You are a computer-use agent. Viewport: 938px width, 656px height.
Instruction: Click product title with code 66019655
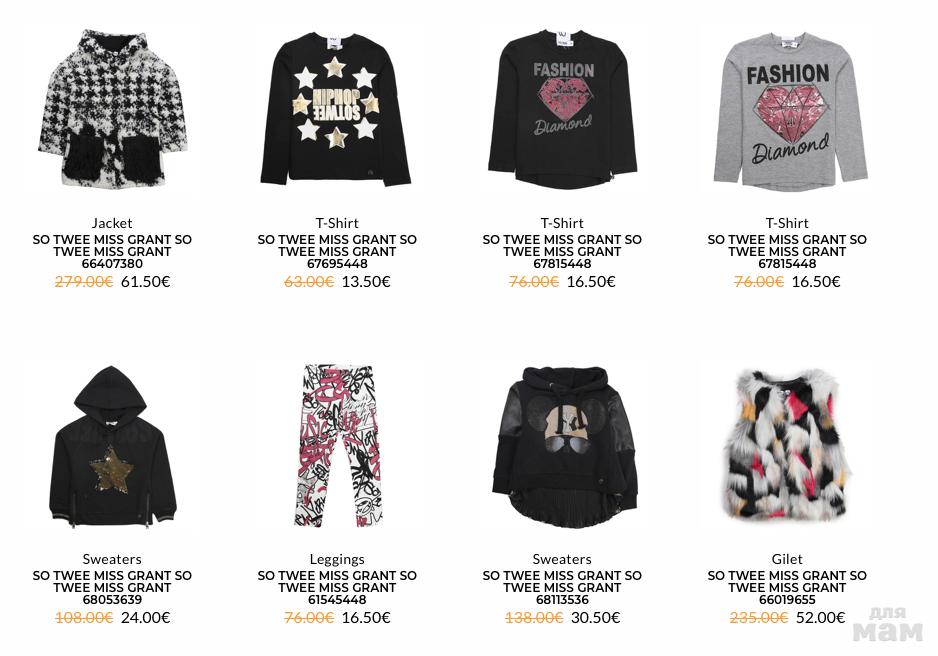pyautogui.click(x=787, y=588)
